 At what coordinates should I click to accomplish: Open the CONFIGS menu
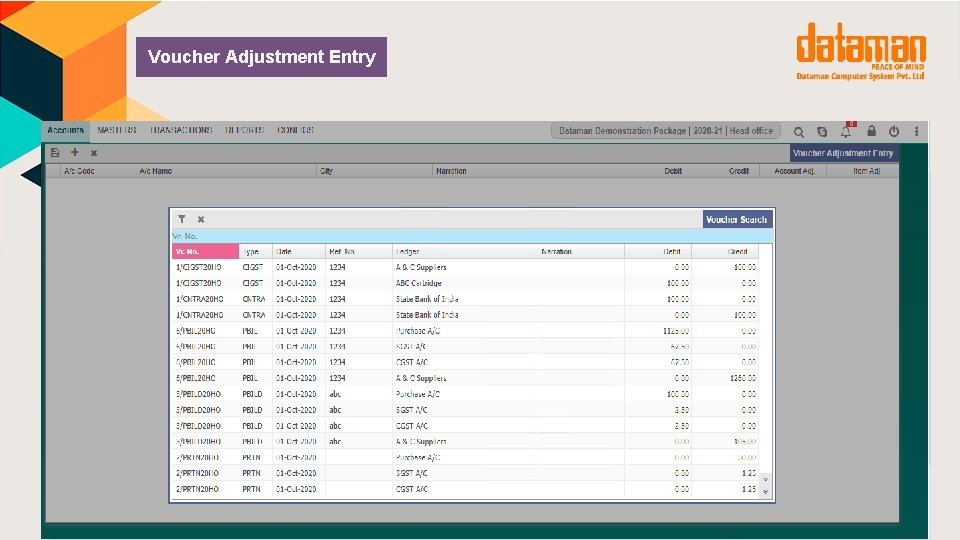[x=295, y=130]
